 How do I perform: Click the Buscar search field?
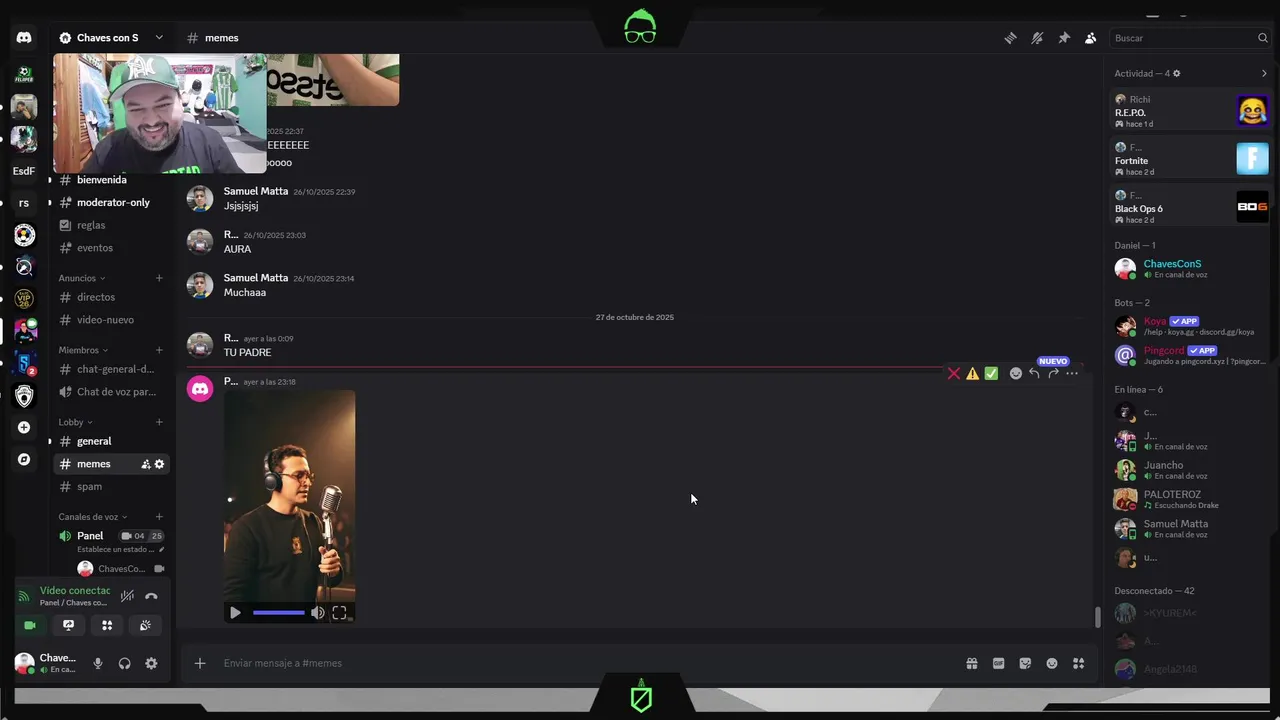tap(1190, 38)
